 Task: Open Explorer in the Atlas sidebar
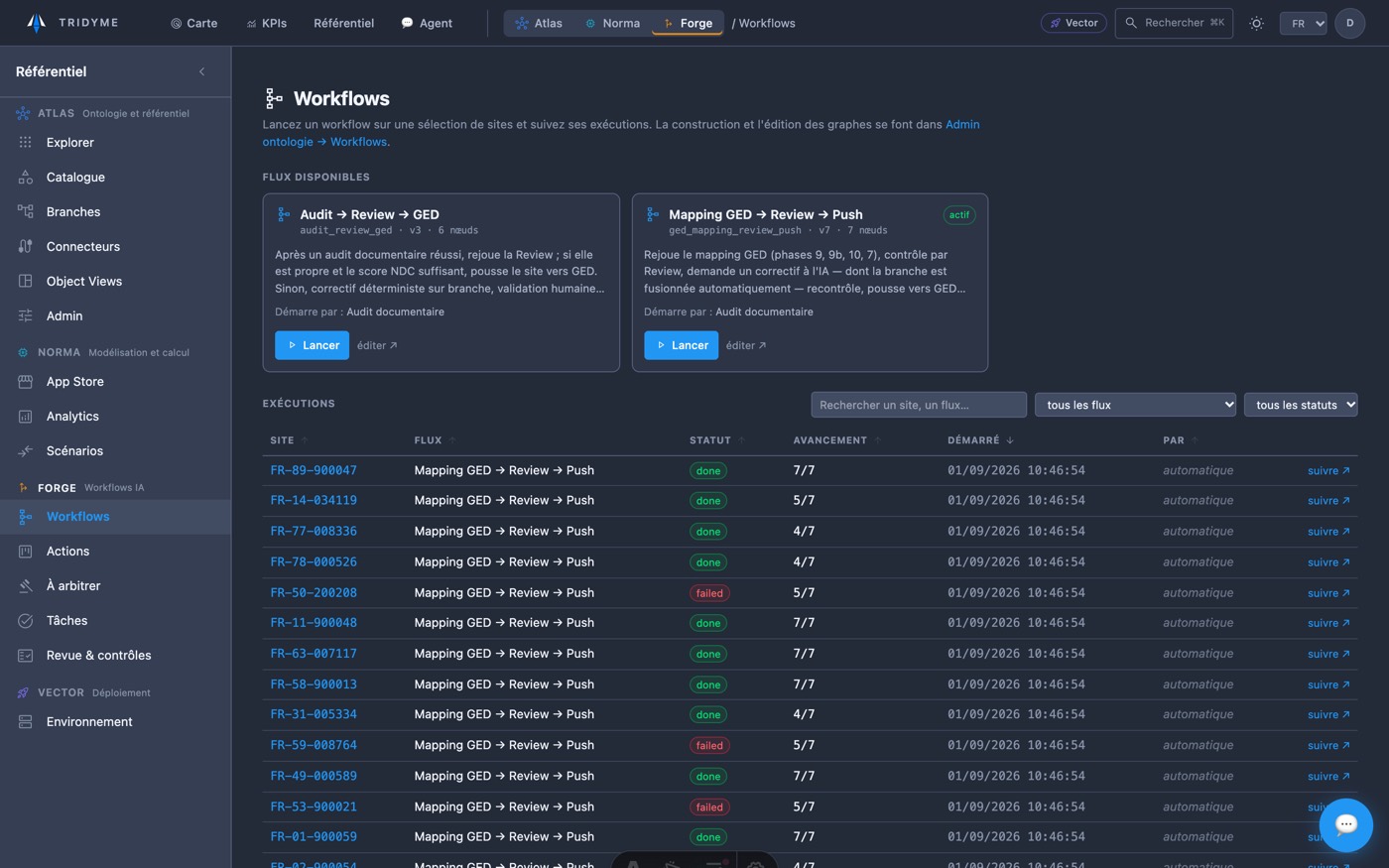[x=115, y=143]
